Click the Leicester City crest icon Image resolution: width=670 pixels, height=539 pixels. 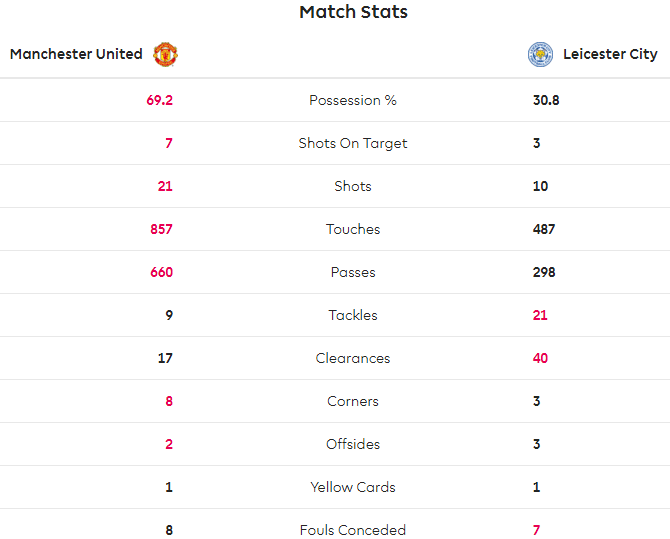[x=540, y=54]
